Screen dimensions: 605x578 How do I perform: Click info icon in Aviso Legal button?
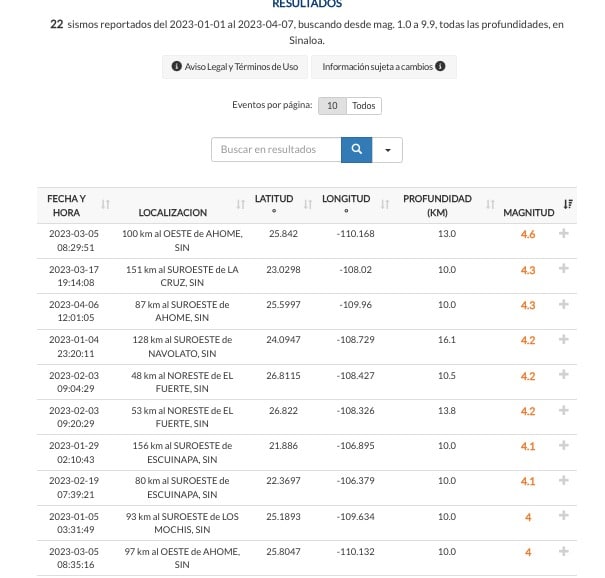click(x=176, y=66)
